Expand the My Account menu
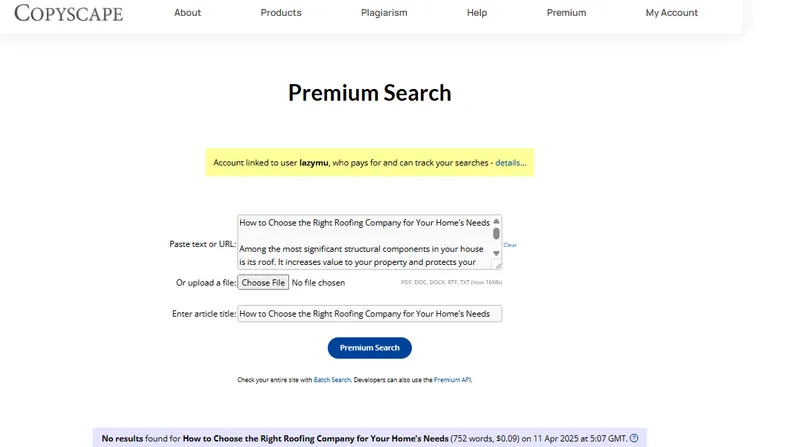Viewport: 800px width, 447px height. [x=671, y=13]
